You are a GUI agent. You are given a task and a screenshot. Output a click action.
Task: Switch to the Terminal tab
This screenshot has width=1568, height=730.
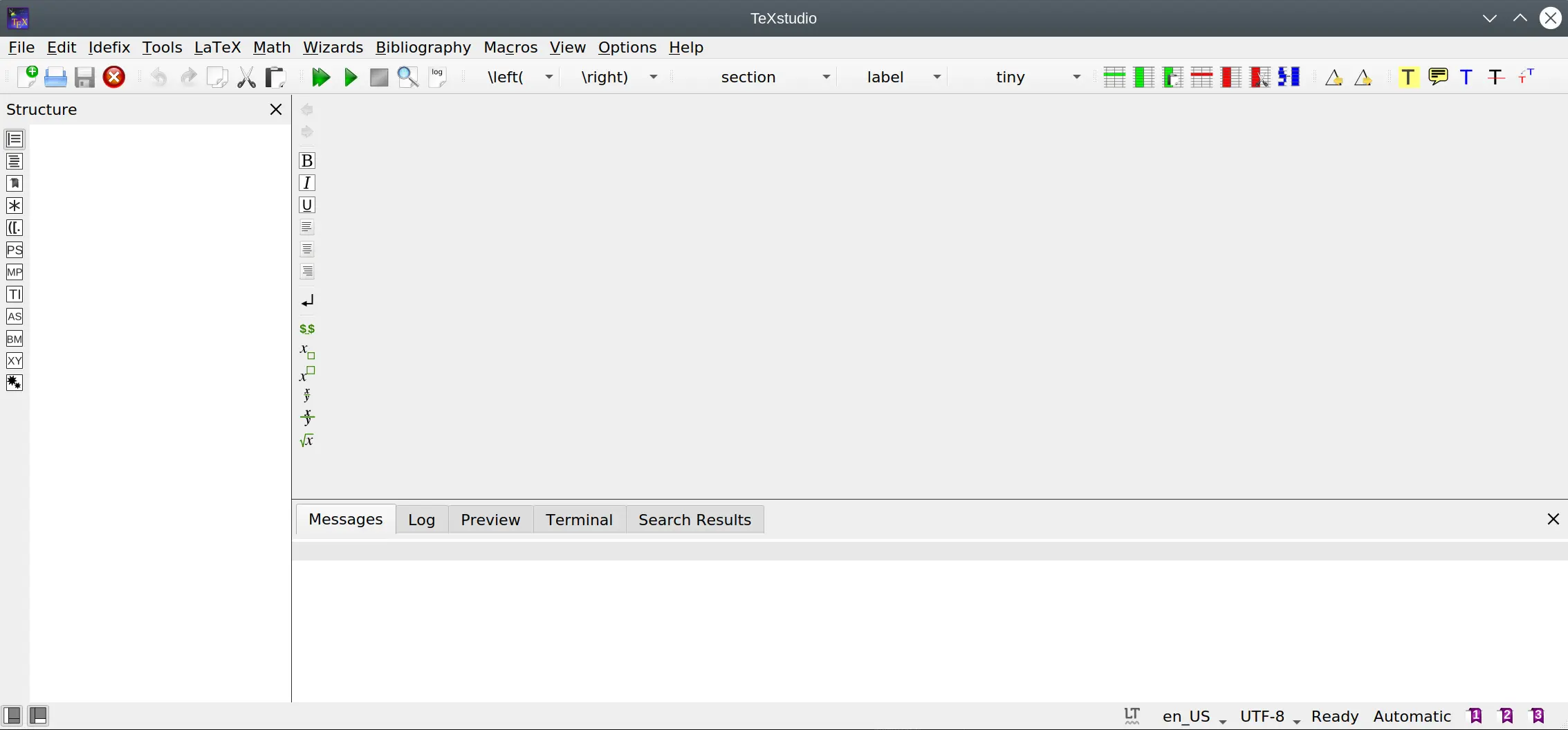(579, 520)
